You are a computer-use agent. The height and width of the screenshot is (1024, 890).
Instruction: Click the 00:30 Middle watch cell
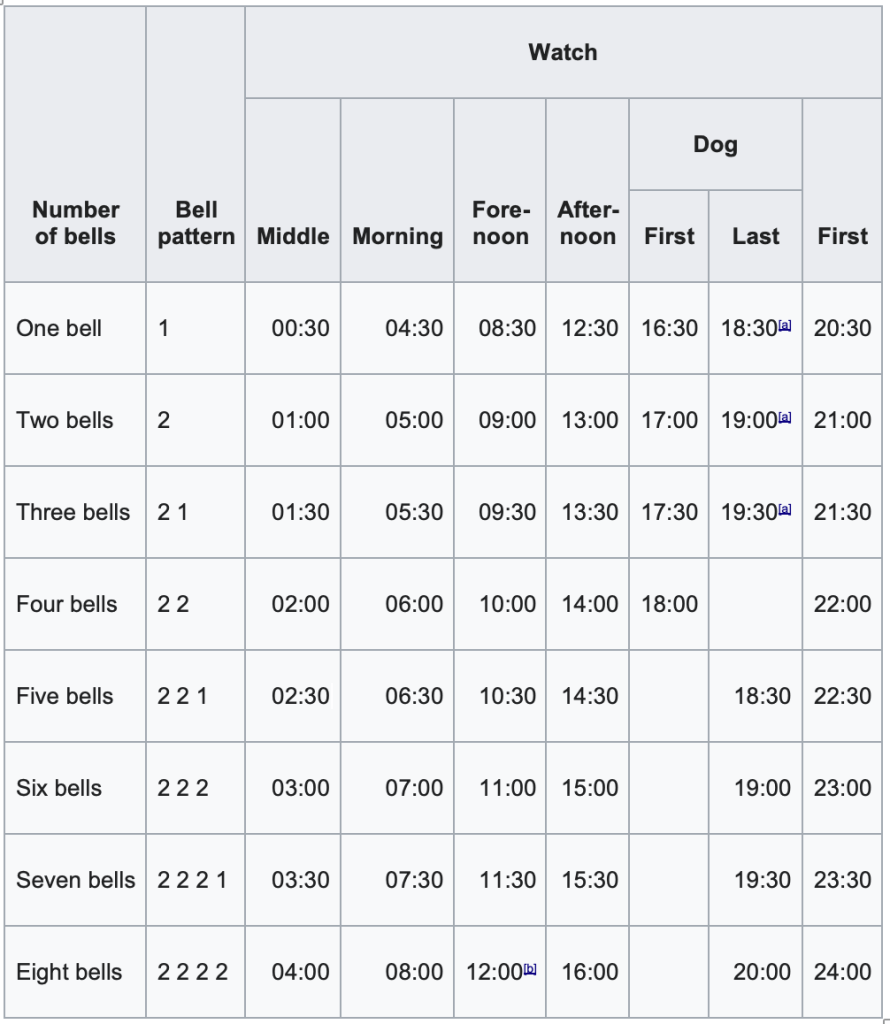tap(300, 328)
